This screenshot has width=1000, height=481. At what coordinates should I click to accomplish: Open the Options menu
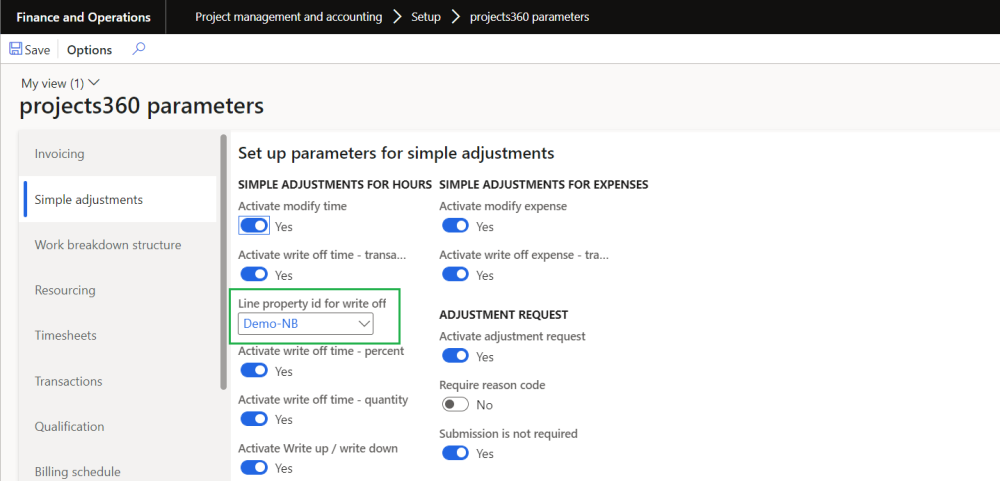(x=89, y=50)
